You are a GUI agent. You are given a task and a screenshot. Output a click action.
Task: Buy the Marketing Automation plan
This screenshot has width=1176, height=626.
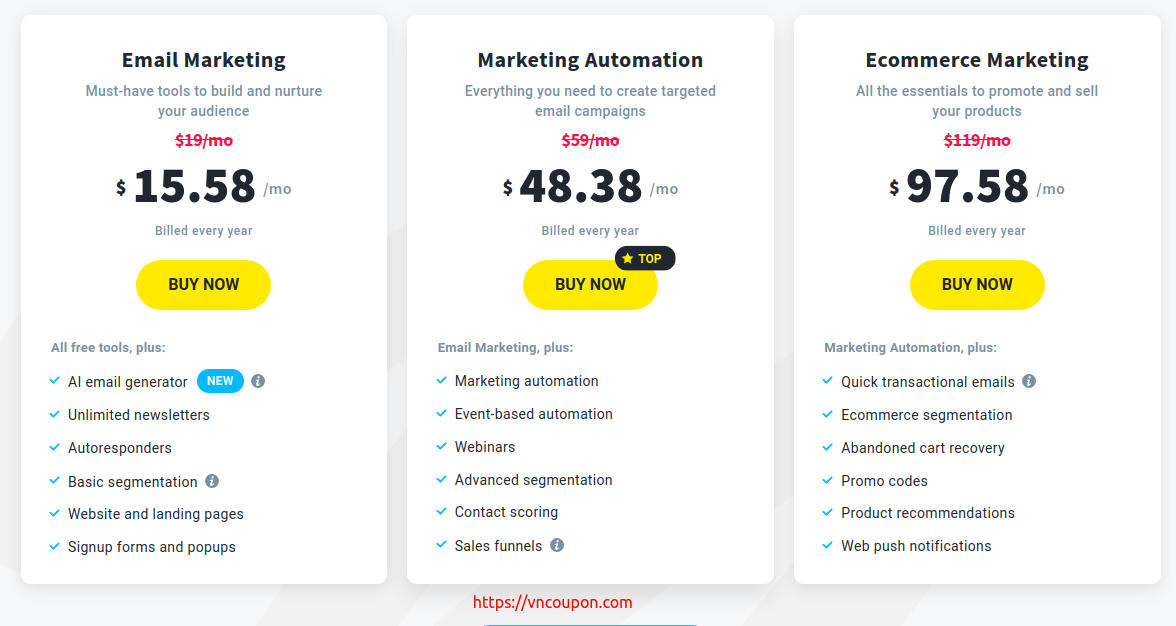pos(590,285)
